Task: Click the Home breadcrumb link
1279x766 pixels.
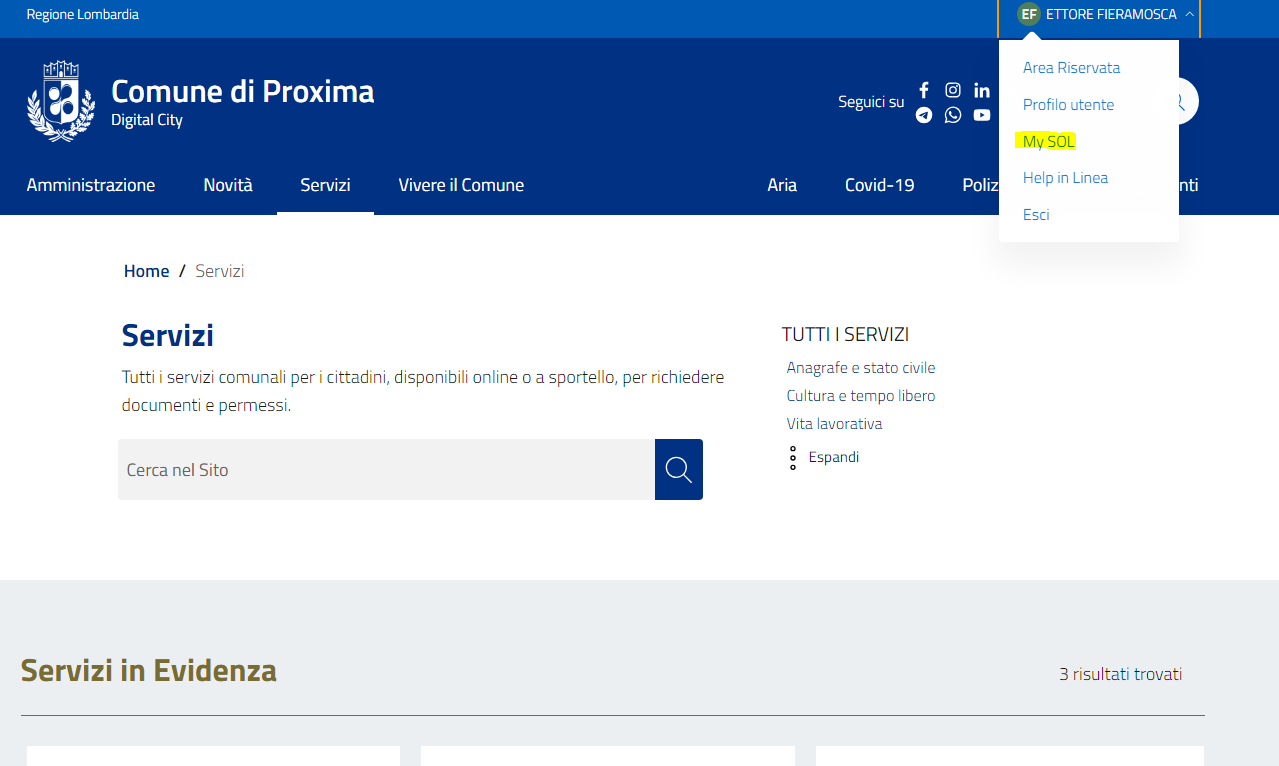Action: click(146, 271)
